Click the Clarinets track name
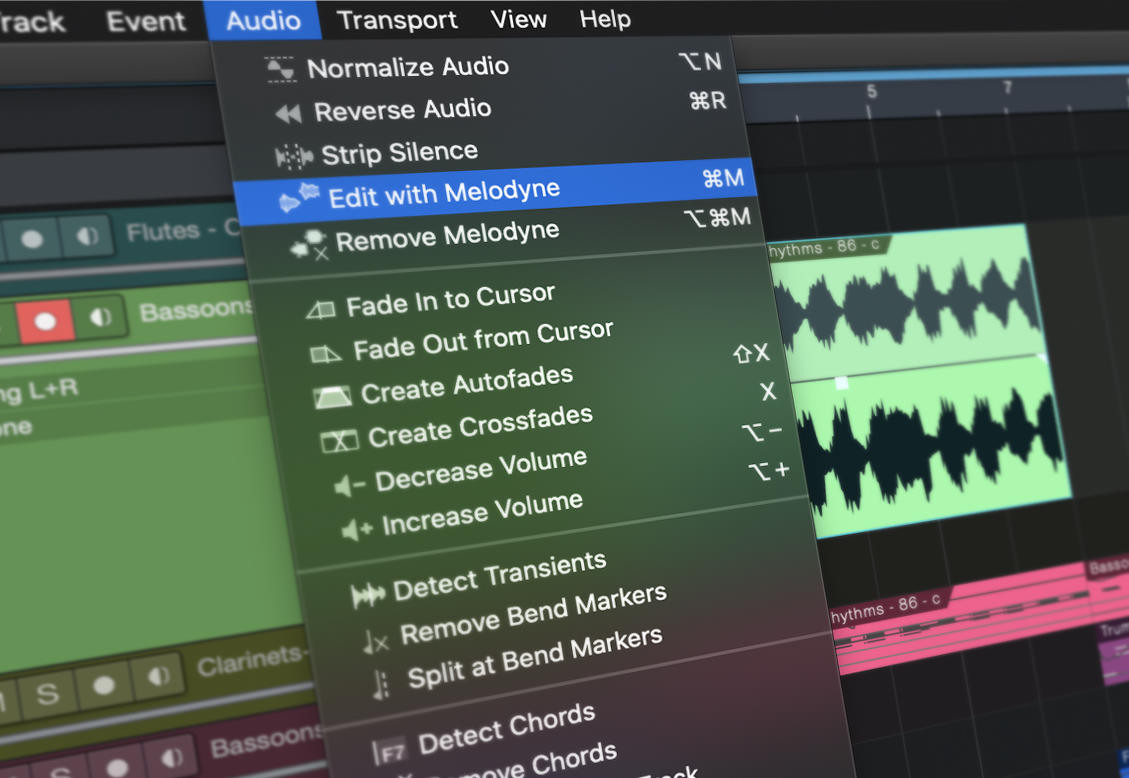The width and height of the screenshot is (1129, 778). [x=251, y=660]
